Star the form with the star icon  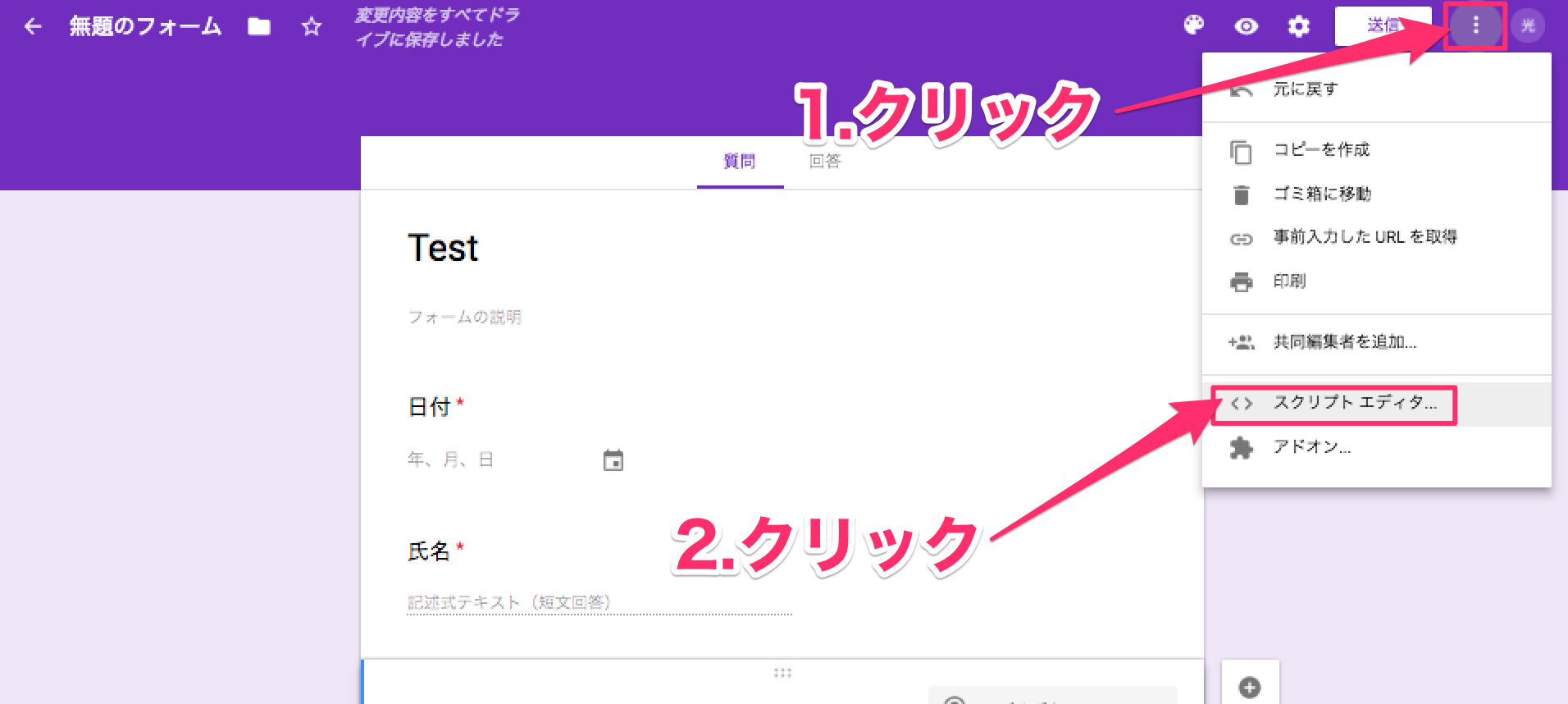click(x=312, y=27)
